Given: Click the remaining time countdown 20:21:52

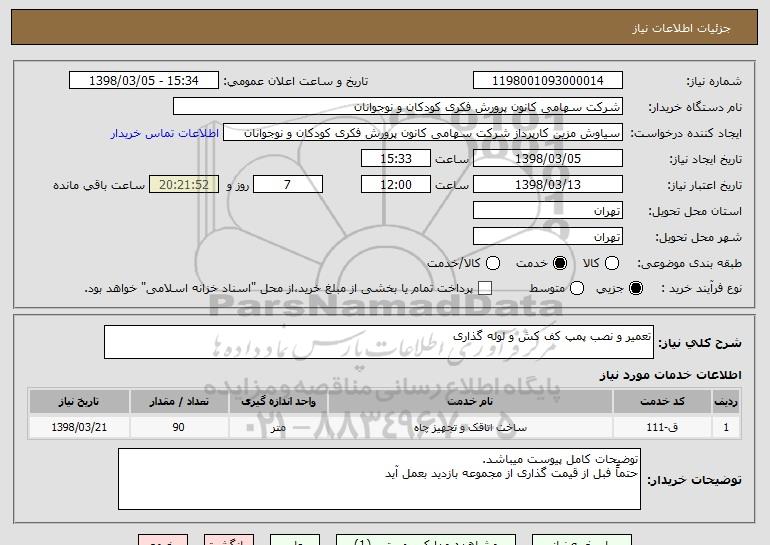Looking at the screenshot, I should [x=184, y=185].
